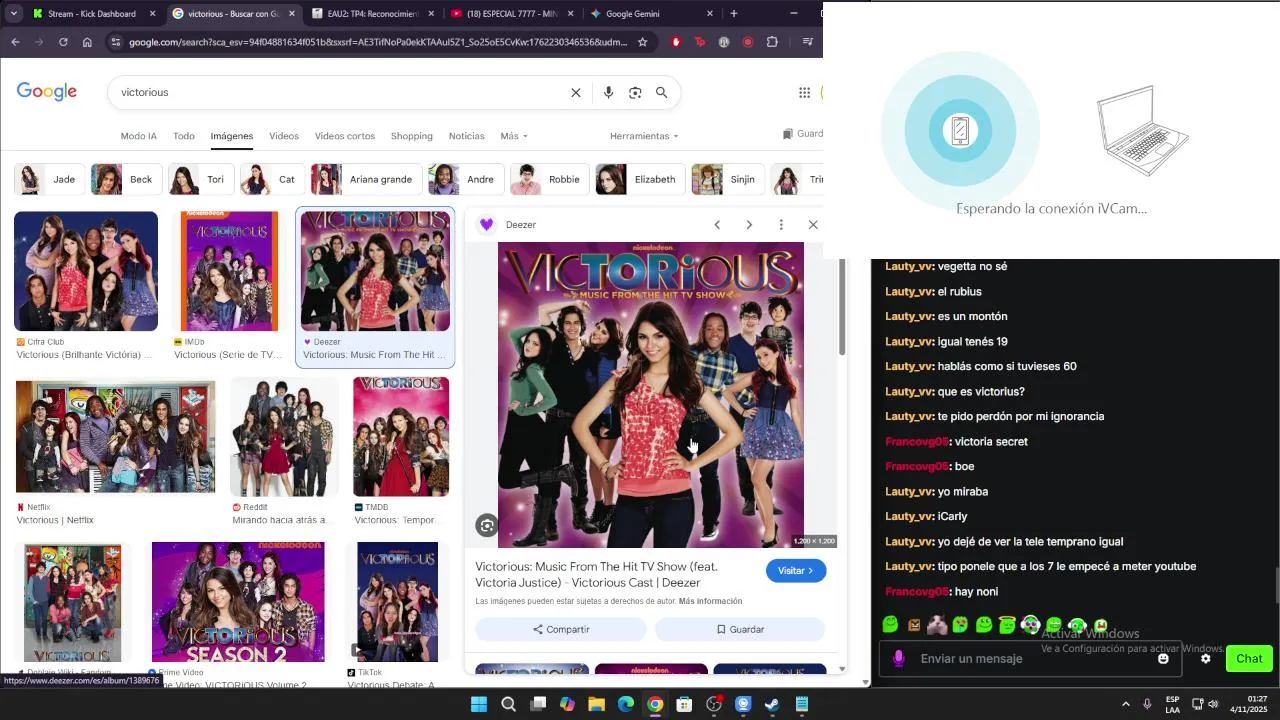Open Microsoft Edge from the taskbar

[x=625, y=704]
